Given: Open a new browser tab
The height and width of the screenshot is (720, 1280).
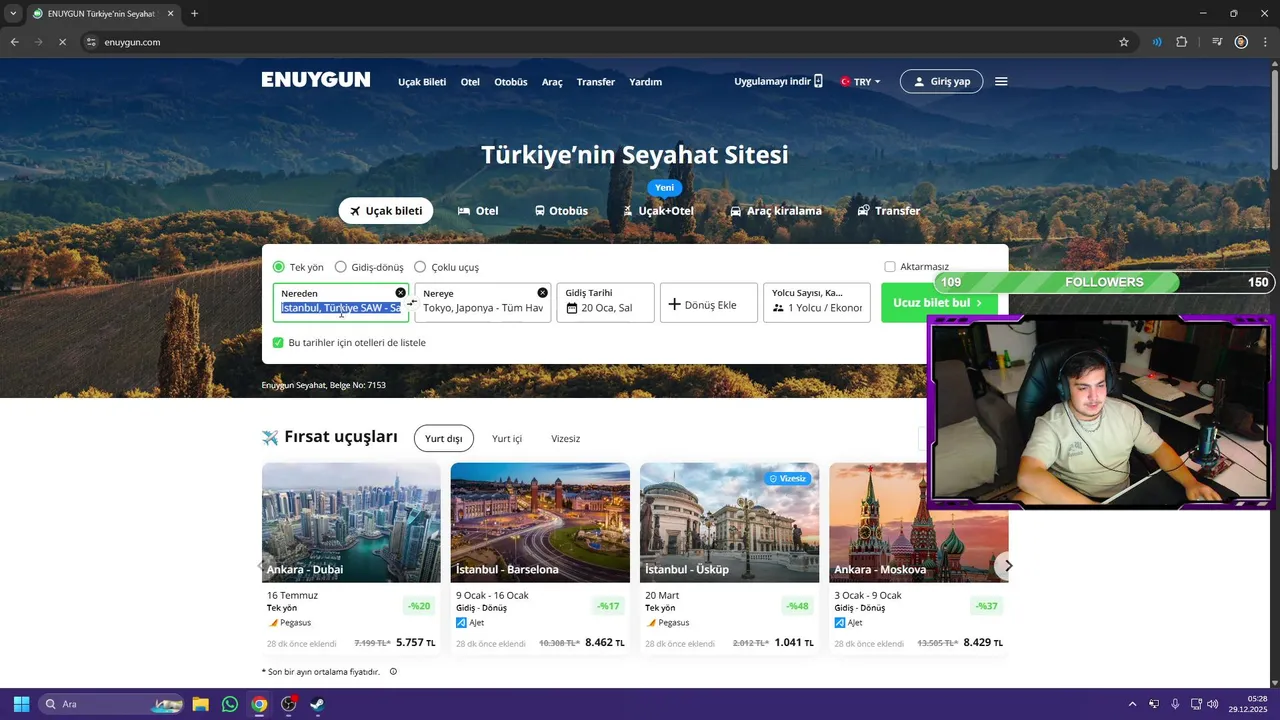Looking at the screenshot, I should pyautogui.click(x=194, y=13).
